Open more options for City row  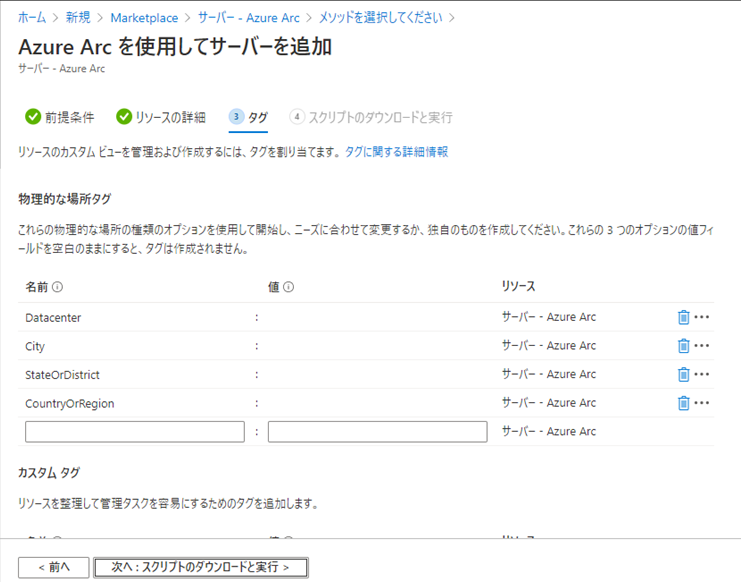pos(702,346)
